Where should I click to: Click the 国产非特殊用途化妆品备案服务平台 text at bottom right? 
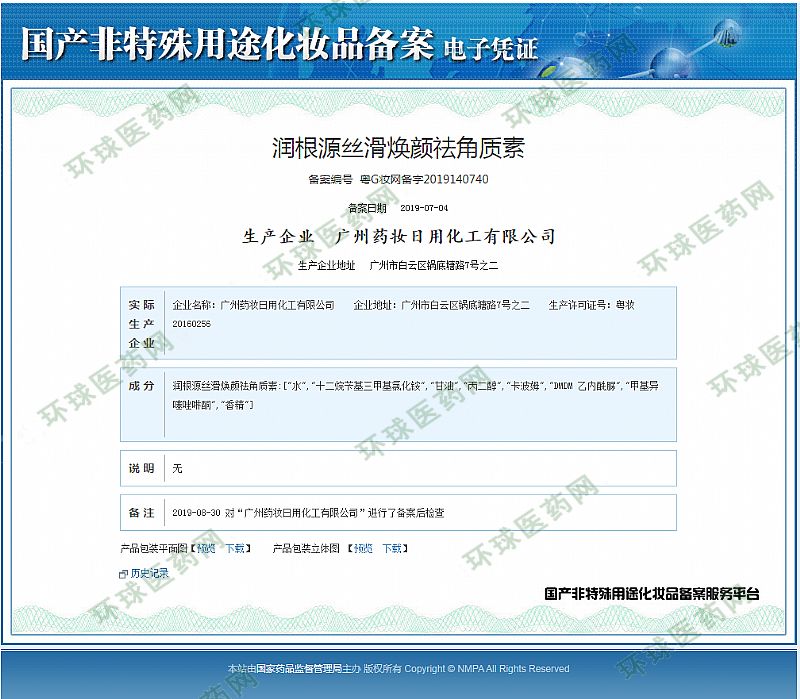[x=652, y=593]
